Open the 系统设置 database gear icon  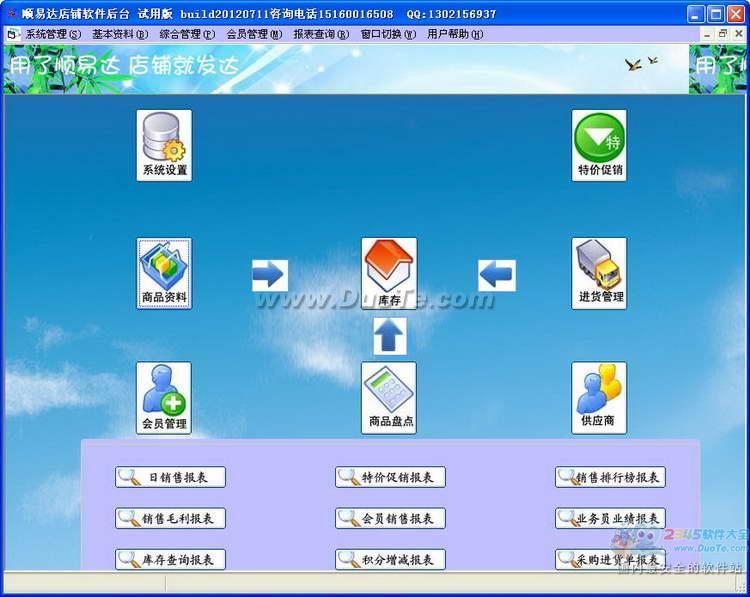point(164,144)
